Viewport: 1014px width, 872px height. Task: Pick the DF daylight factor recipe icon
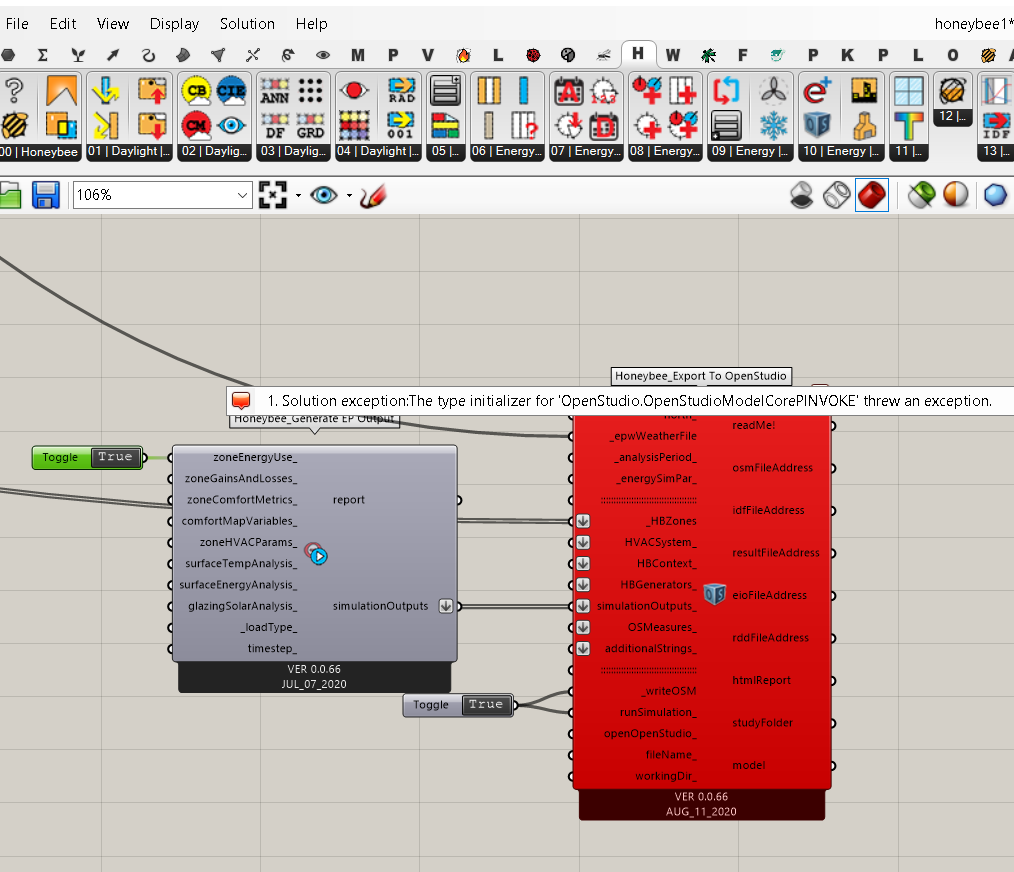tap(275, 125)
